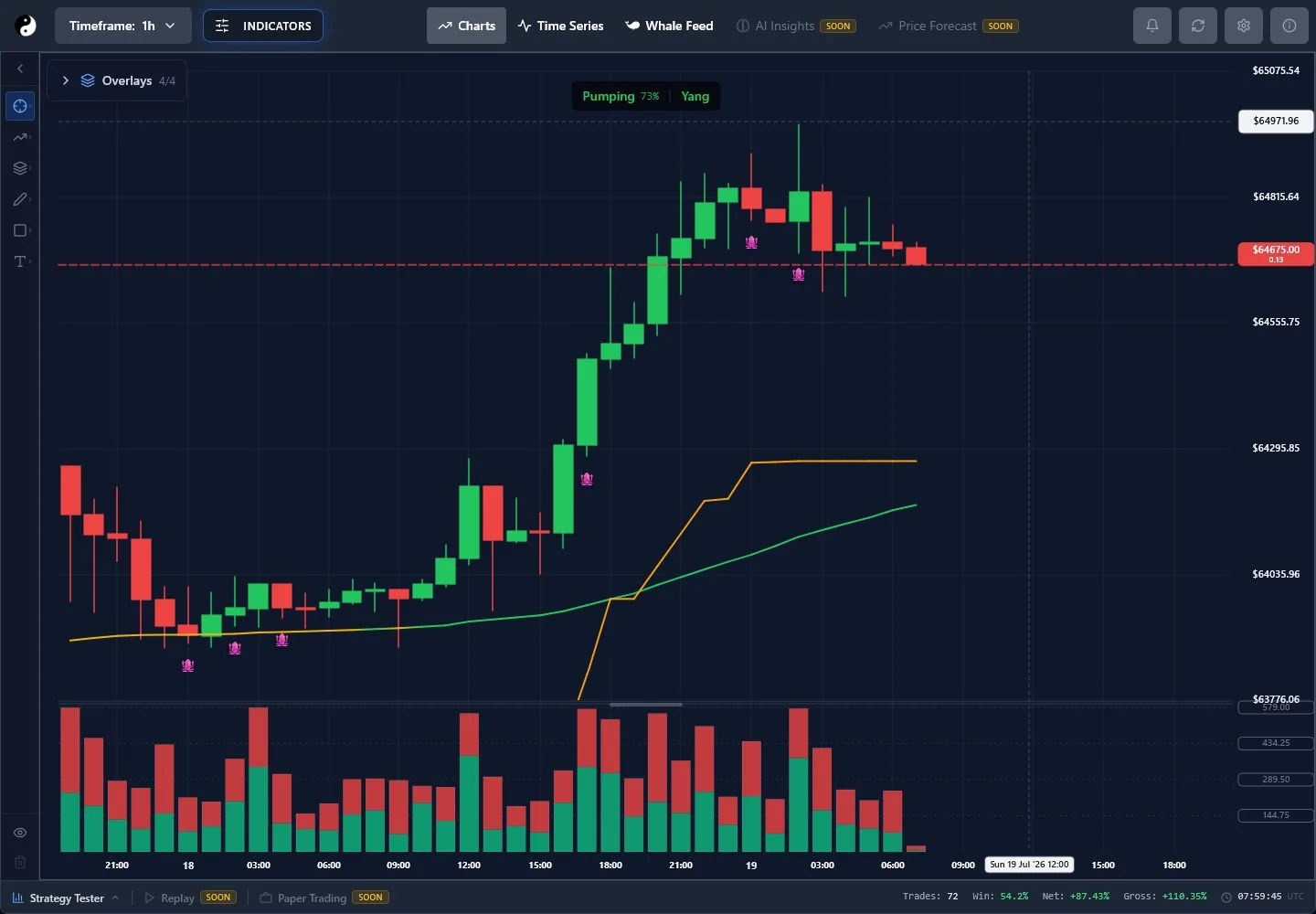Image resolution: width=1316 pixels, height=914 pixels.
Task: Click the Sun 19 Jul '26 12:00 time label
Action: coord(1029,865)
